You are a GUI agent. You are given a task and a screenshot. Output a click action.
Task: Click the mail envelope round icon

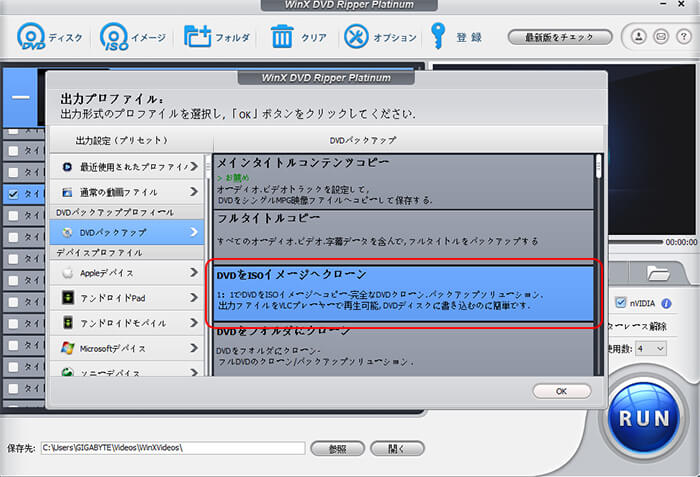[661, 37]
